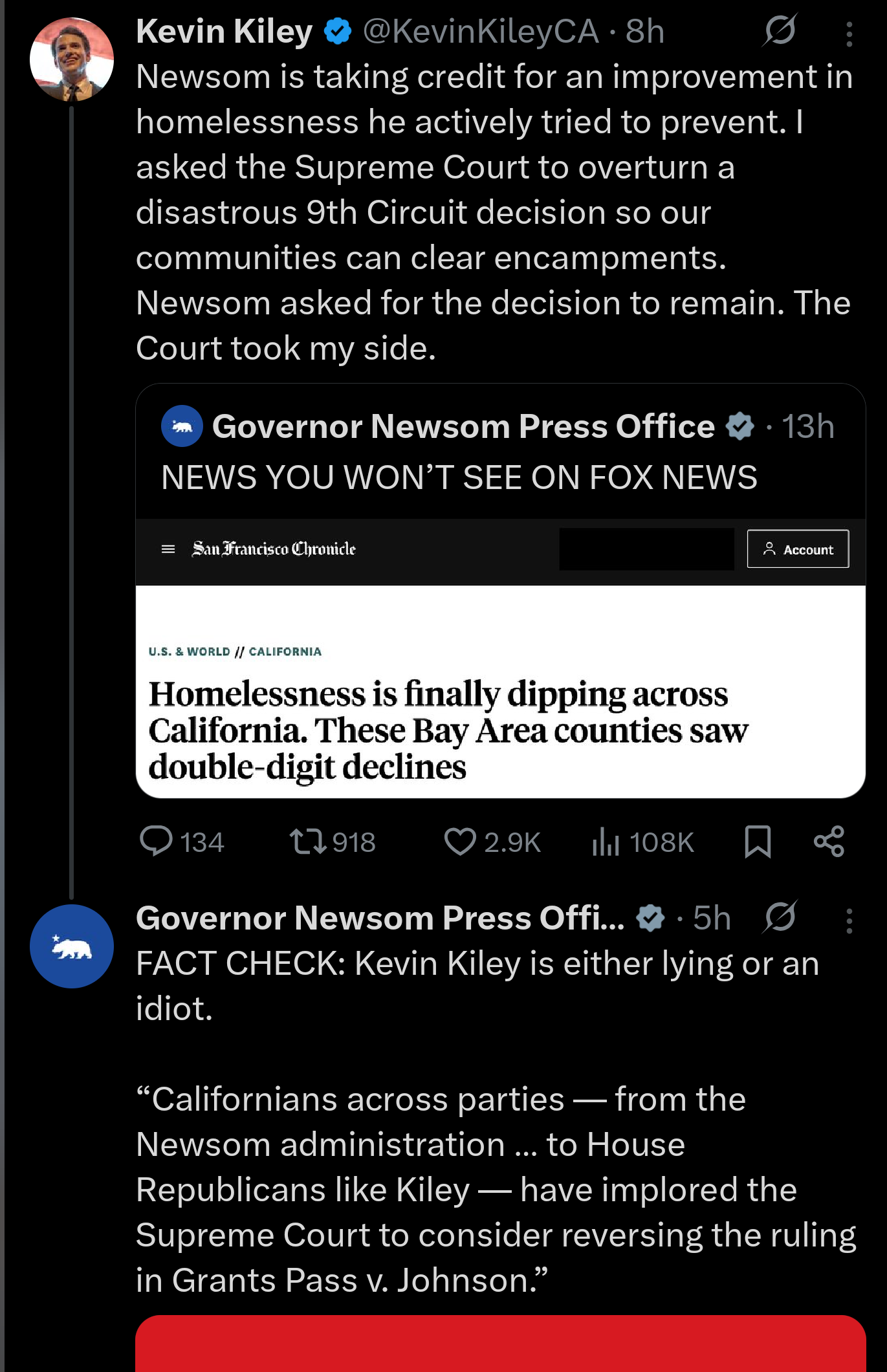The height and width of the screenshot is (1372, 887).
Task: Bookmark Kevin Kiley's tweet
Action: tap(757, 842)
